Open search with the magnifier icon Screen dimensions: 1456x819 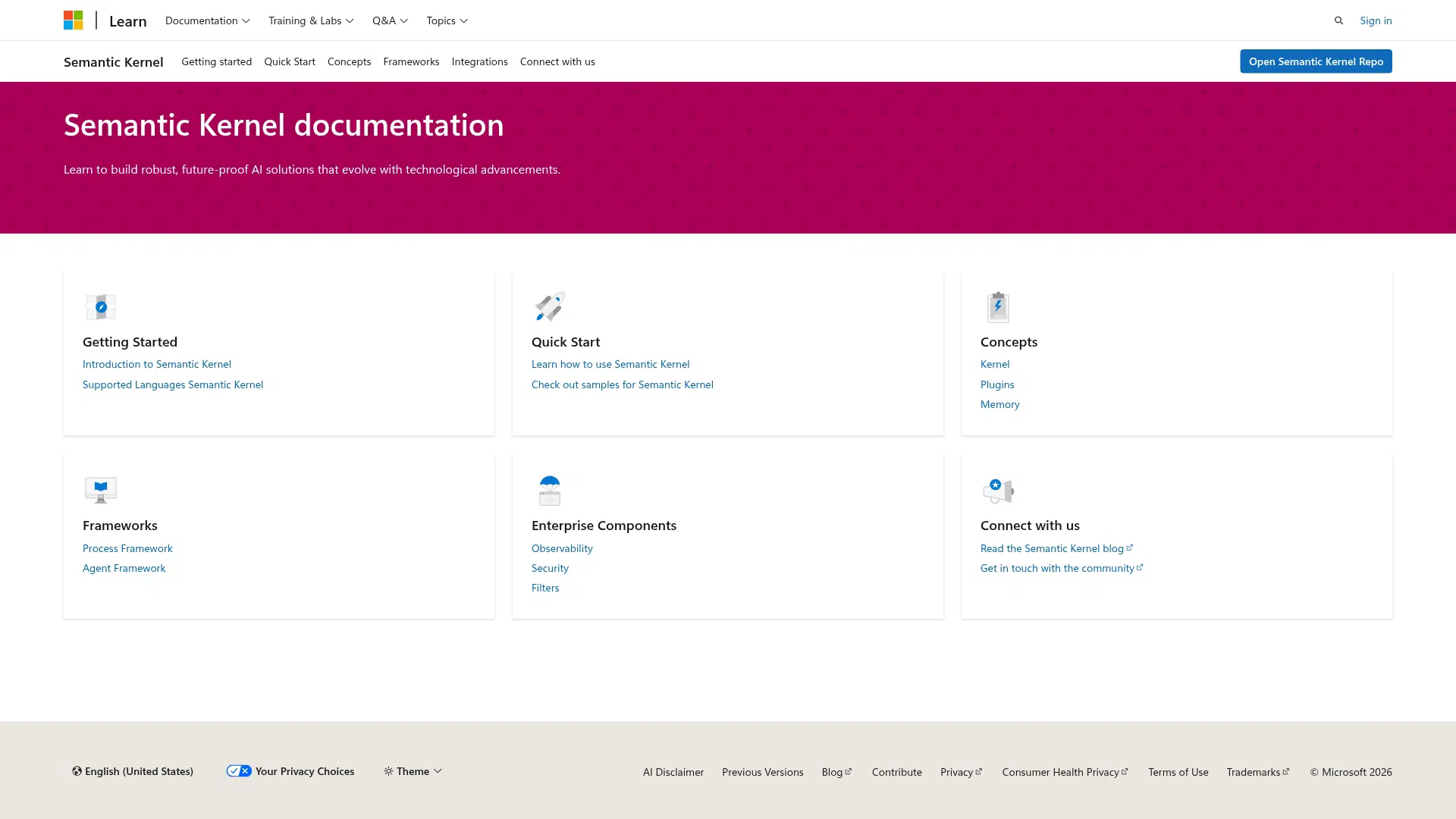[1338, 20]
